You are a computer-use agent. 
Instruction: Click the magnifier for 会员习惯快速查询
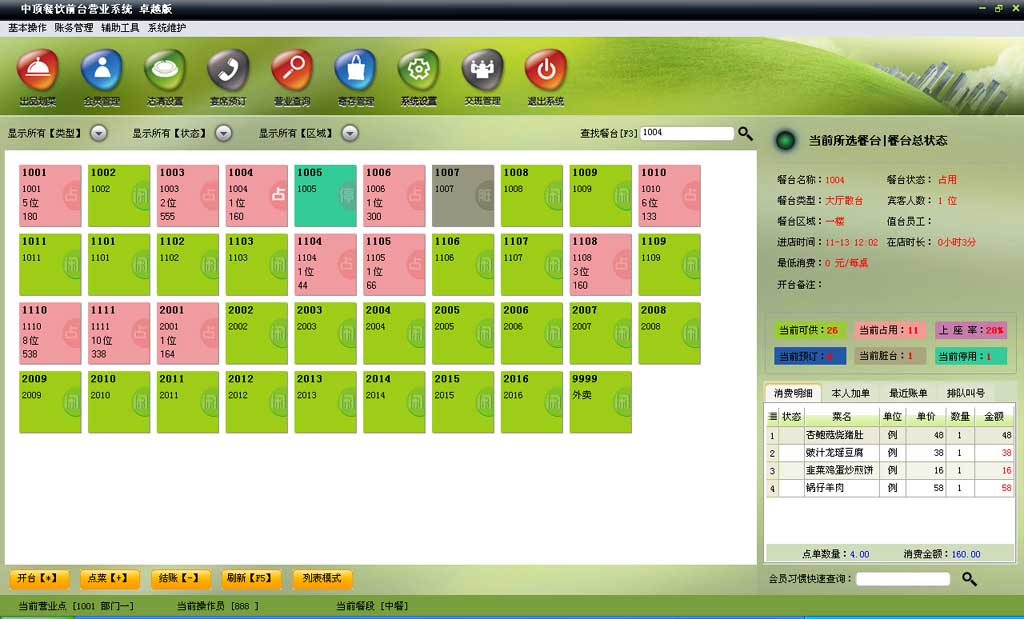(x=968, y=578)
